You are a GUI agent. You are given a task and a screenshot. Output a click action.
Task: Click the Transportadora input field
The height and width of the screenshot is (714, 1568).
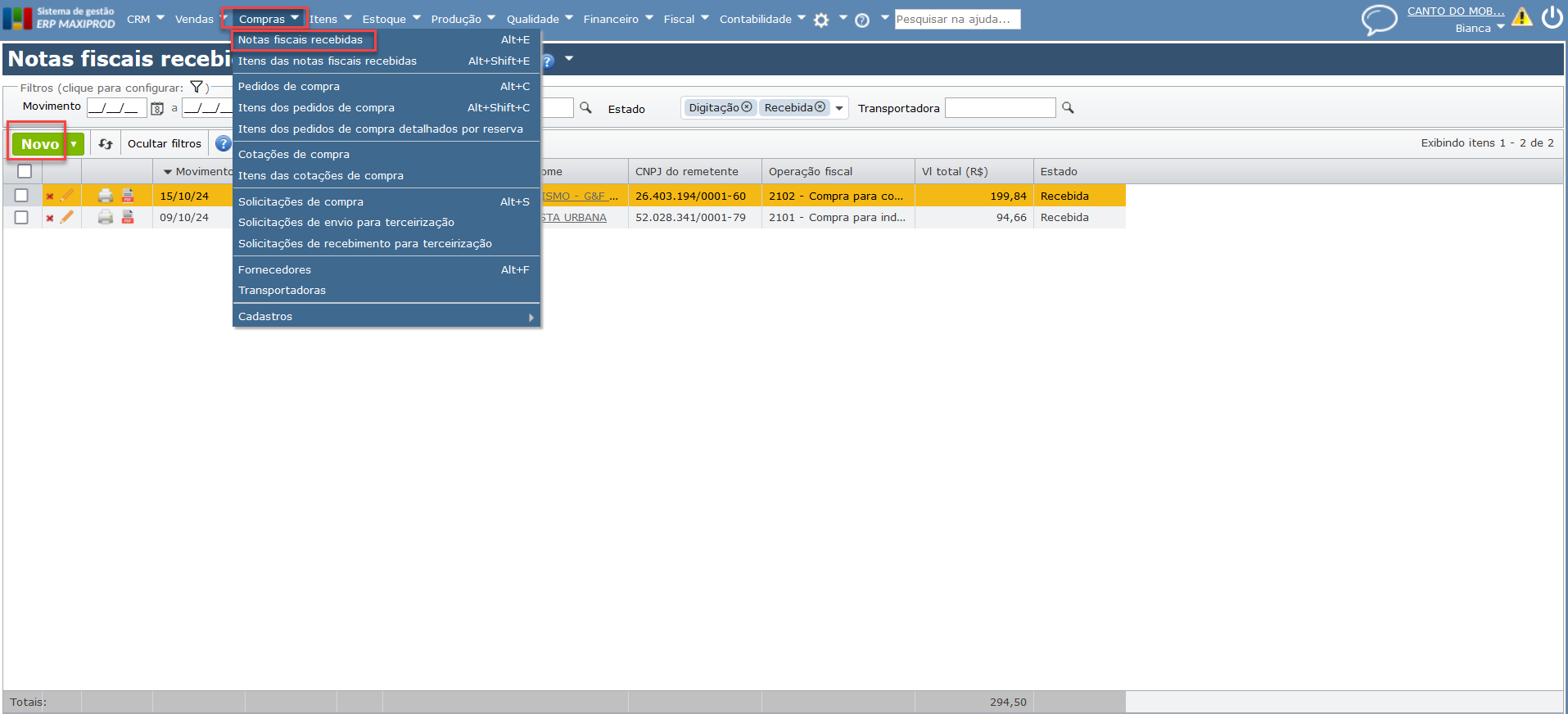tap(1000, 107)
